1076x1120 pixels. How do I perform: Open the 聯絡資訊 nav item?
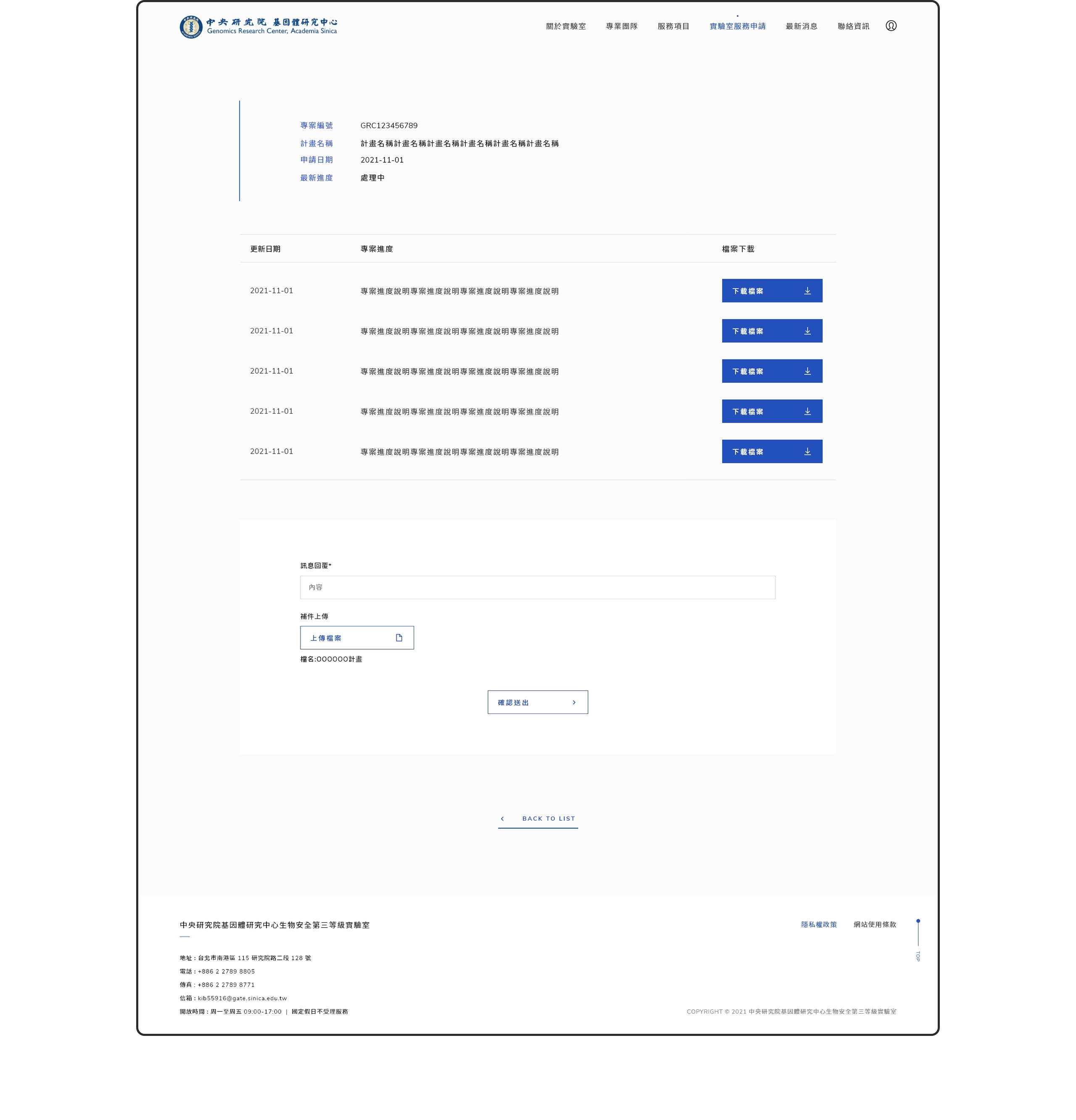click(853, 26)
